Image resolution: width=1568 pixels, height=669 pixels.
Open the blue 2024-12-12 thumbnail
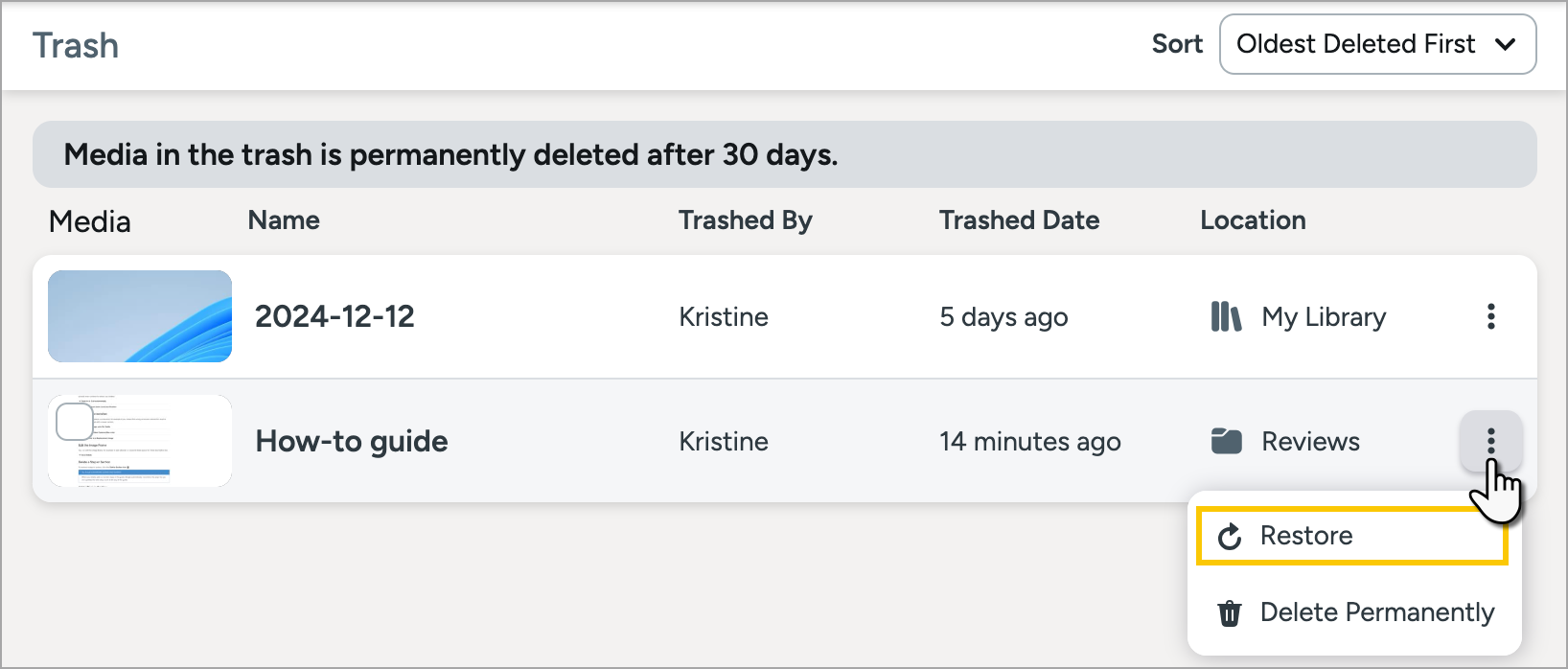pyautogui.click(x=140, y=316)
